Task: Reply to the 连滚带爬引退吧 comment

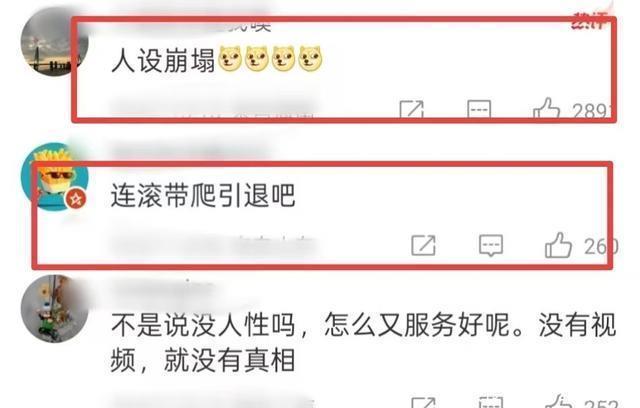Action: [491, 245]
